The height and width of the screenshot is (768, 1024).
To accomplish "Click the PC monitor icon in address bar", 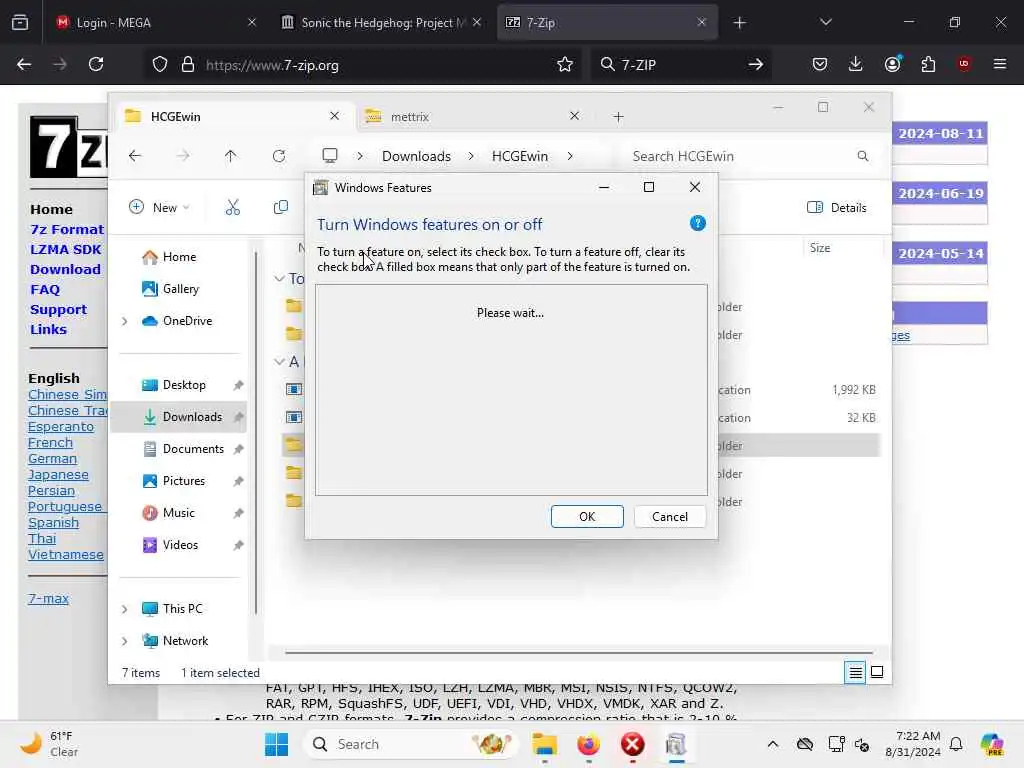I will pos(330,156).
